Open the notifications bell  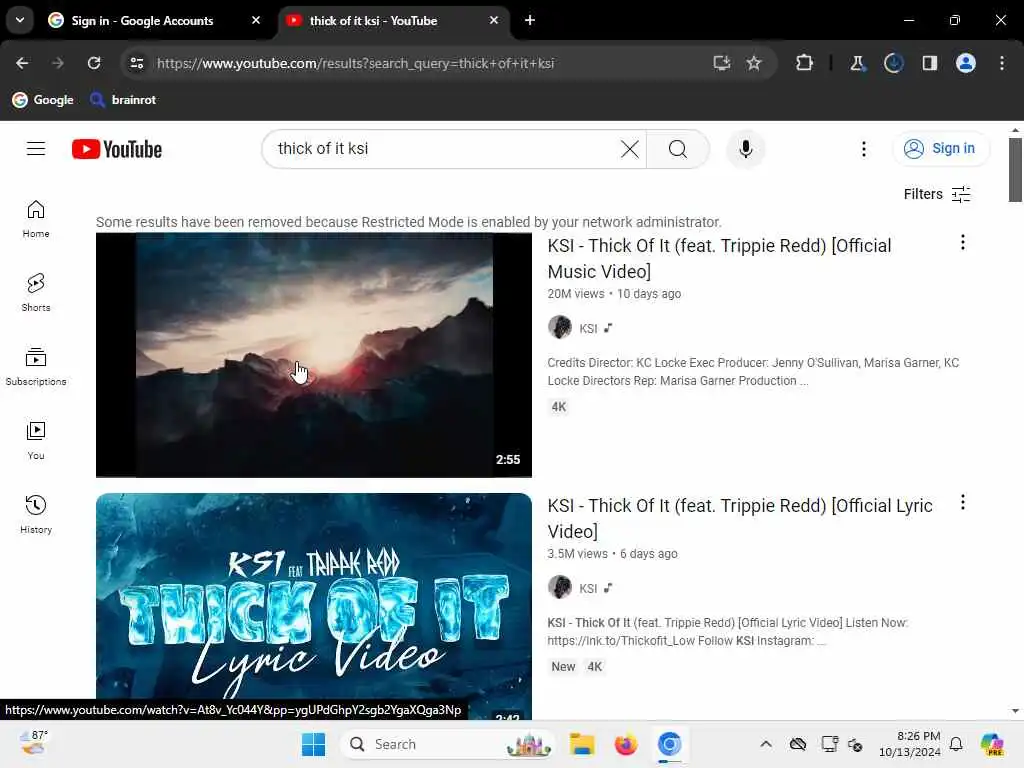click(956, 744)
